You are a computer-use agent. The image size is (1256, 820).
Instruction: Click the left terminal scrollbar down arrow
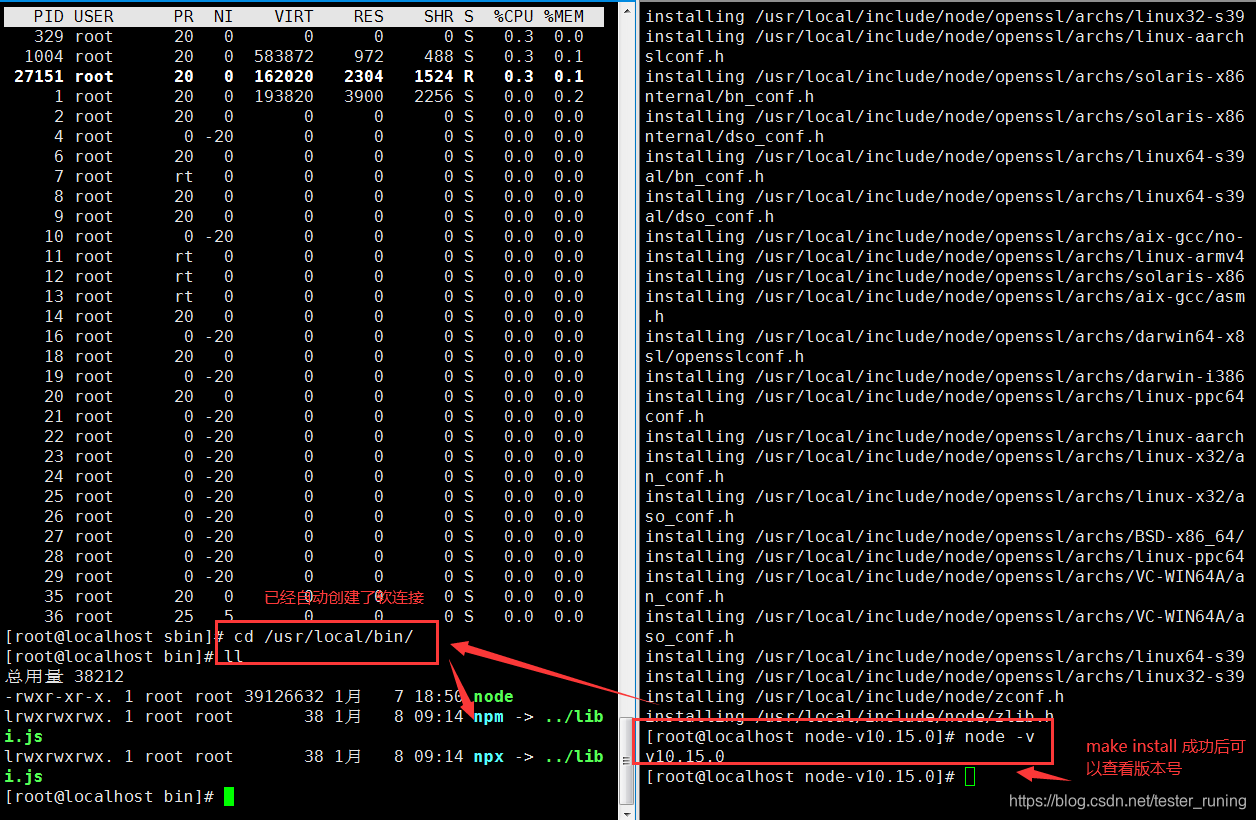pyautogui.click(x=627, y=812)
